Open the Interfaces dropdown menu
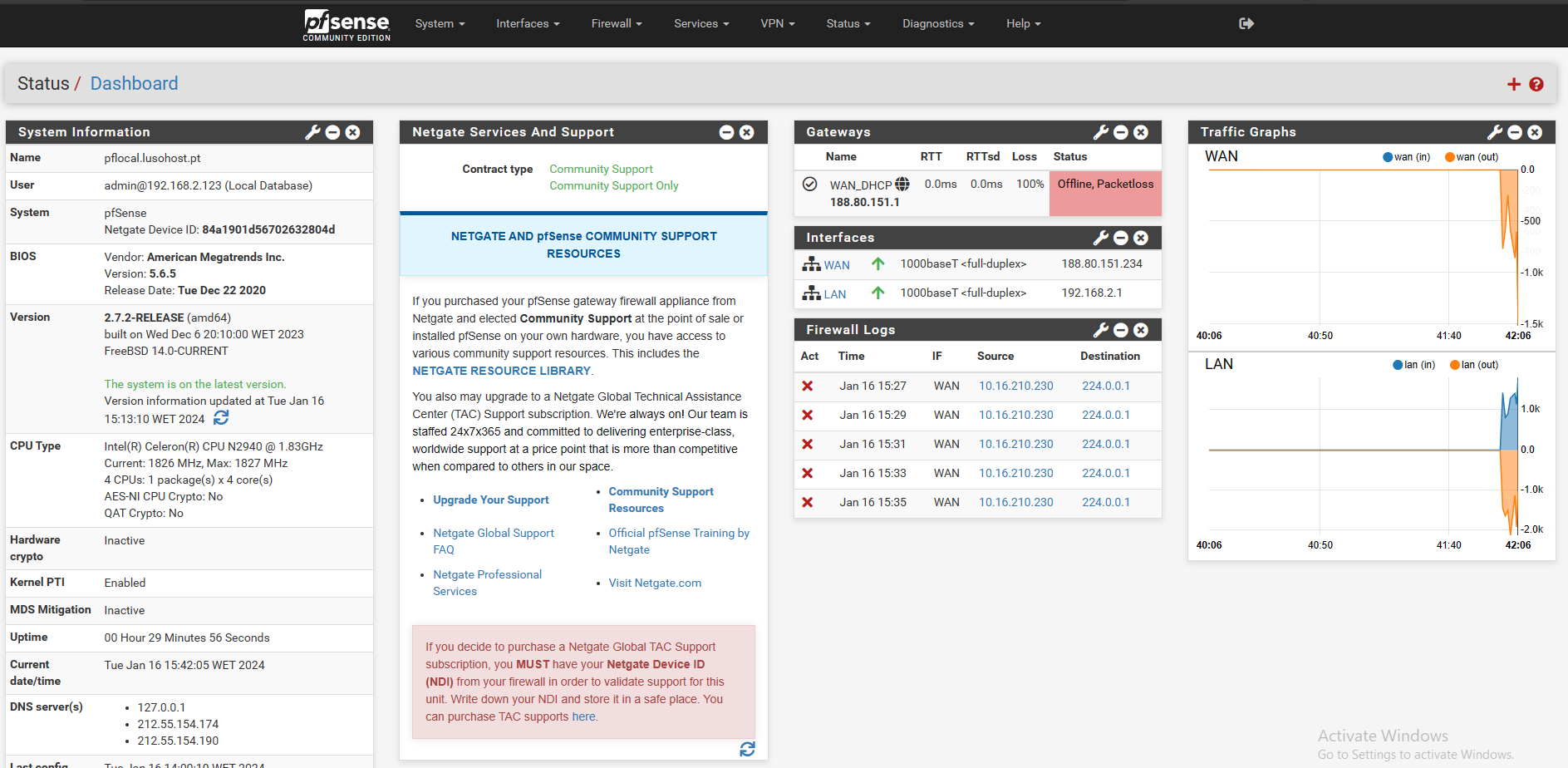Screen dimensions: 1568x768 point(528,23)
